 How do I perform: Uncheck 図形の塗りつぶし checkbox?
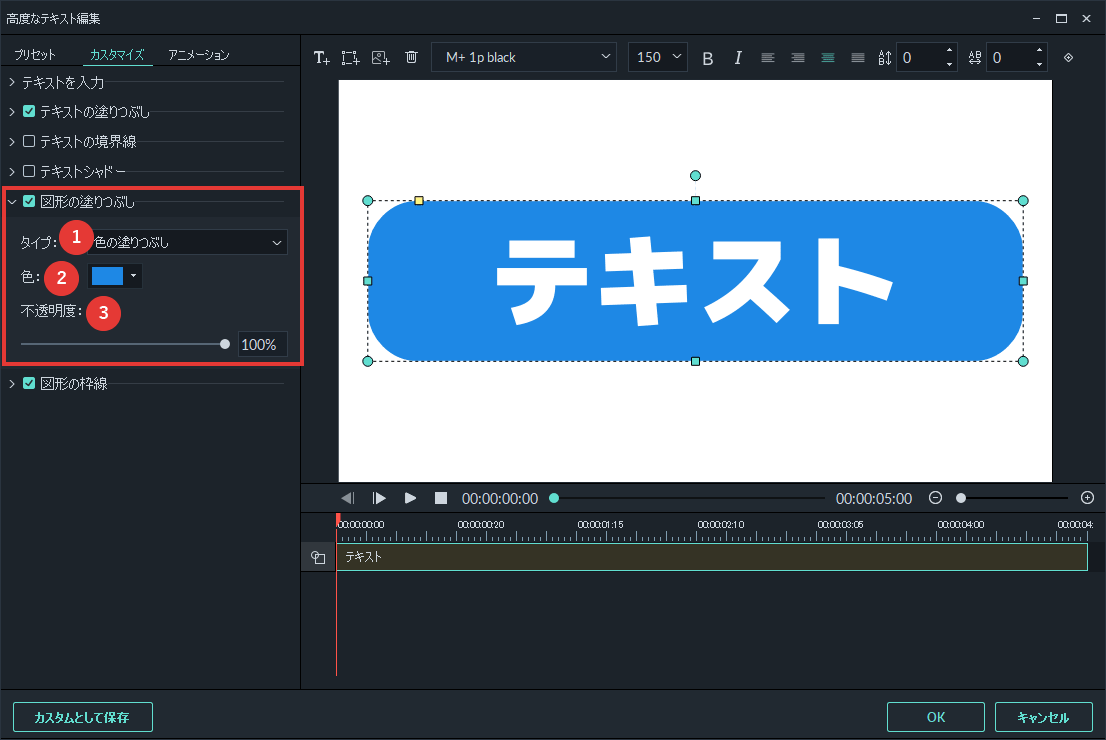(x=29, y=201)
